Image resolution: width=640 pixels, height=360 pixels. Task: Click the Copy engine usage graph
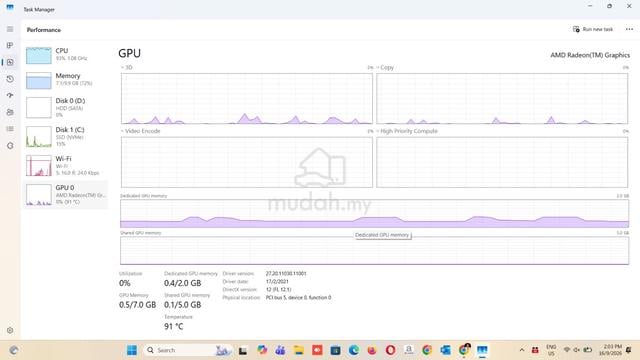click(x=502, y=98)
